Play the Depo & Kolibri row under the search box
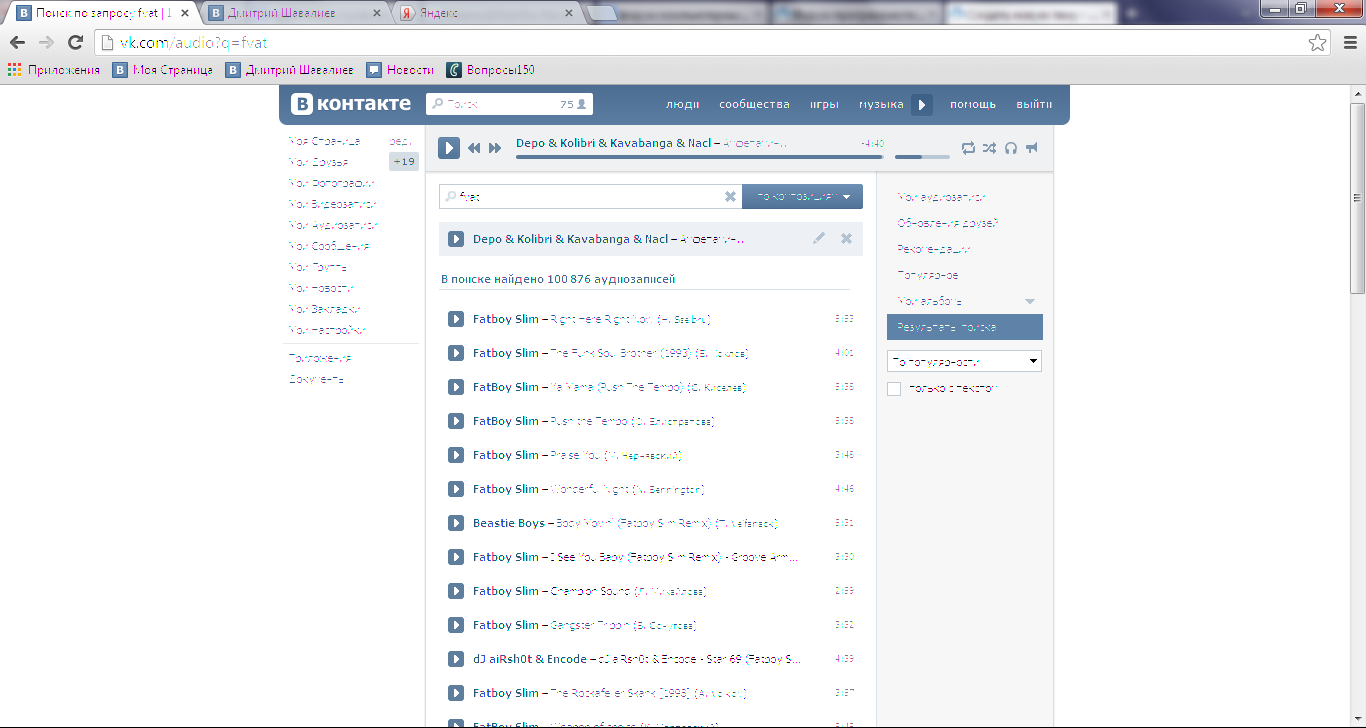Image resolution: width=1366 pixels, height=728 pixels. (455, 239)
